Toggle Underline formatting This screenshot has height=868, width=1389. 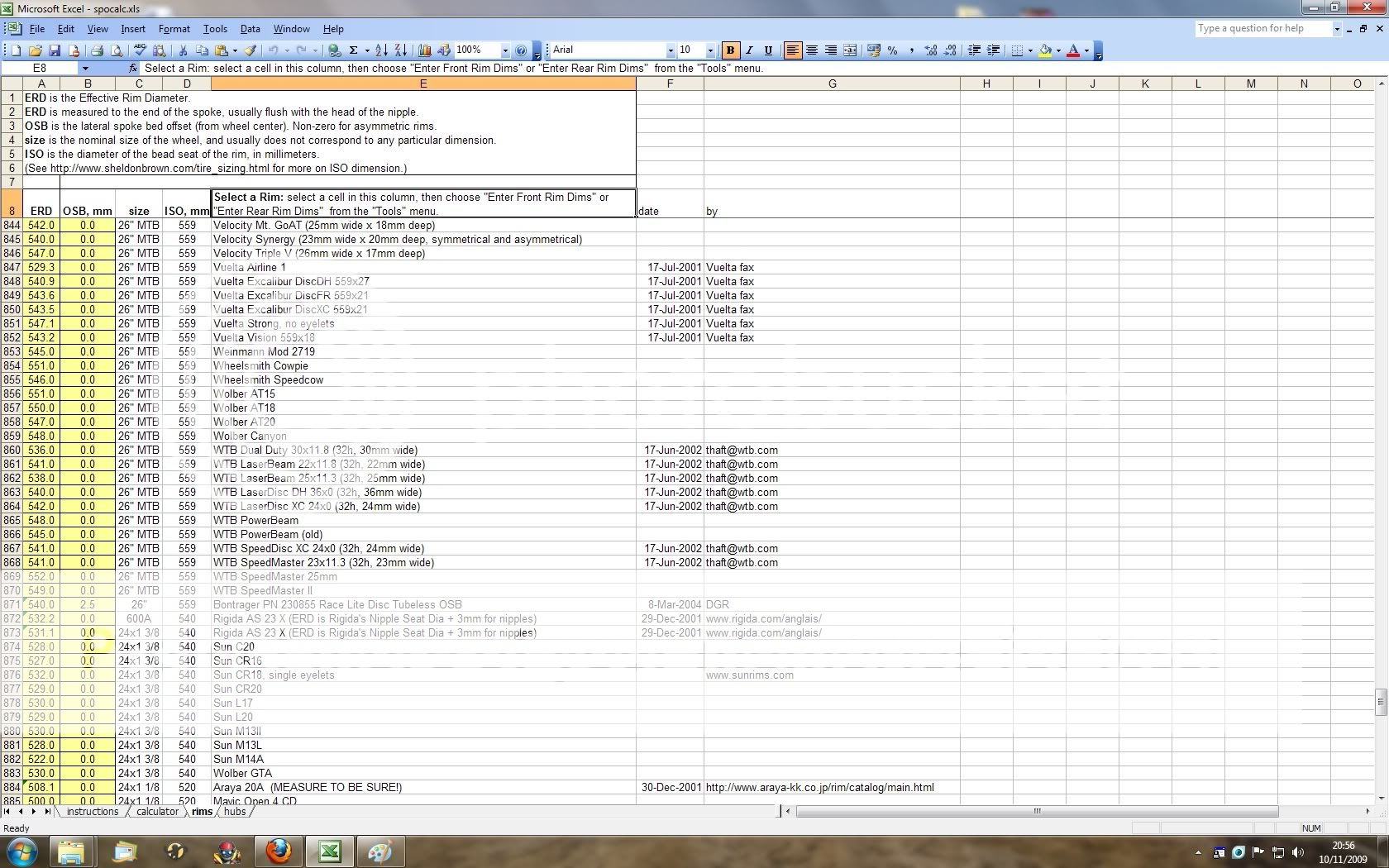tap(768, 50)
